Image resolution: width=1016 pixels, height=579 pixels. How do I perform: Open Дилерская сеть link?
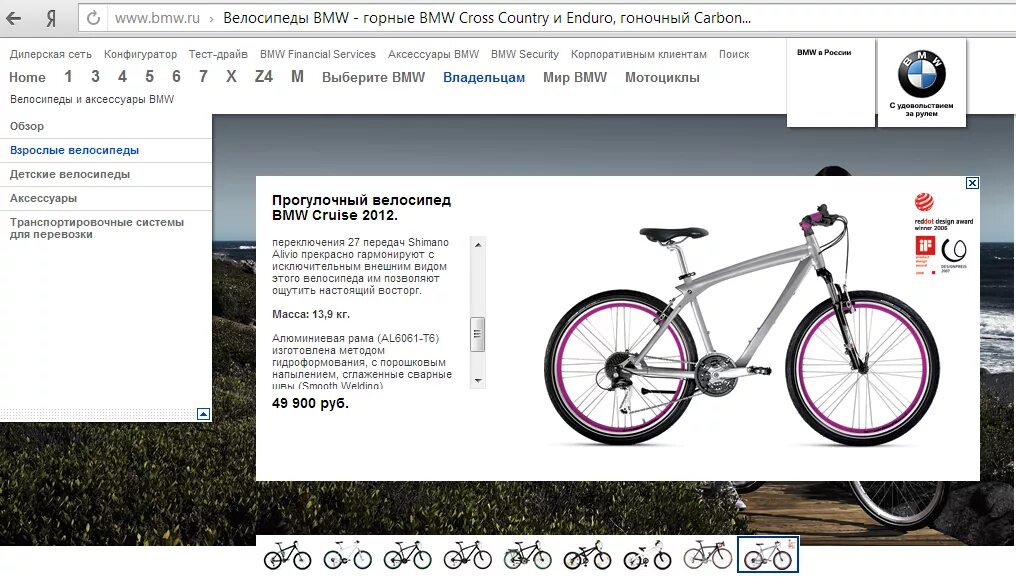pyautogui.click(x=51, y=54)
